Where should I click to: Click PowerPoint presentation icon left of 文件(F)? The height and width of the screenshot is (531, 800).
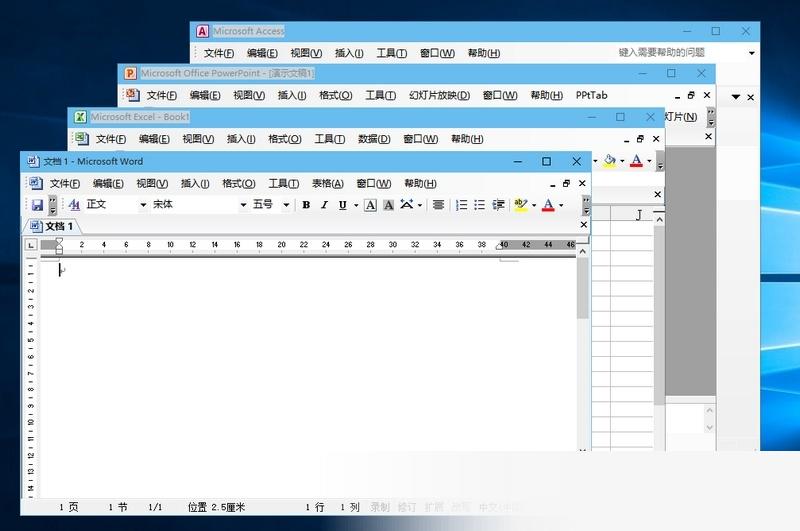click(132, 95)
